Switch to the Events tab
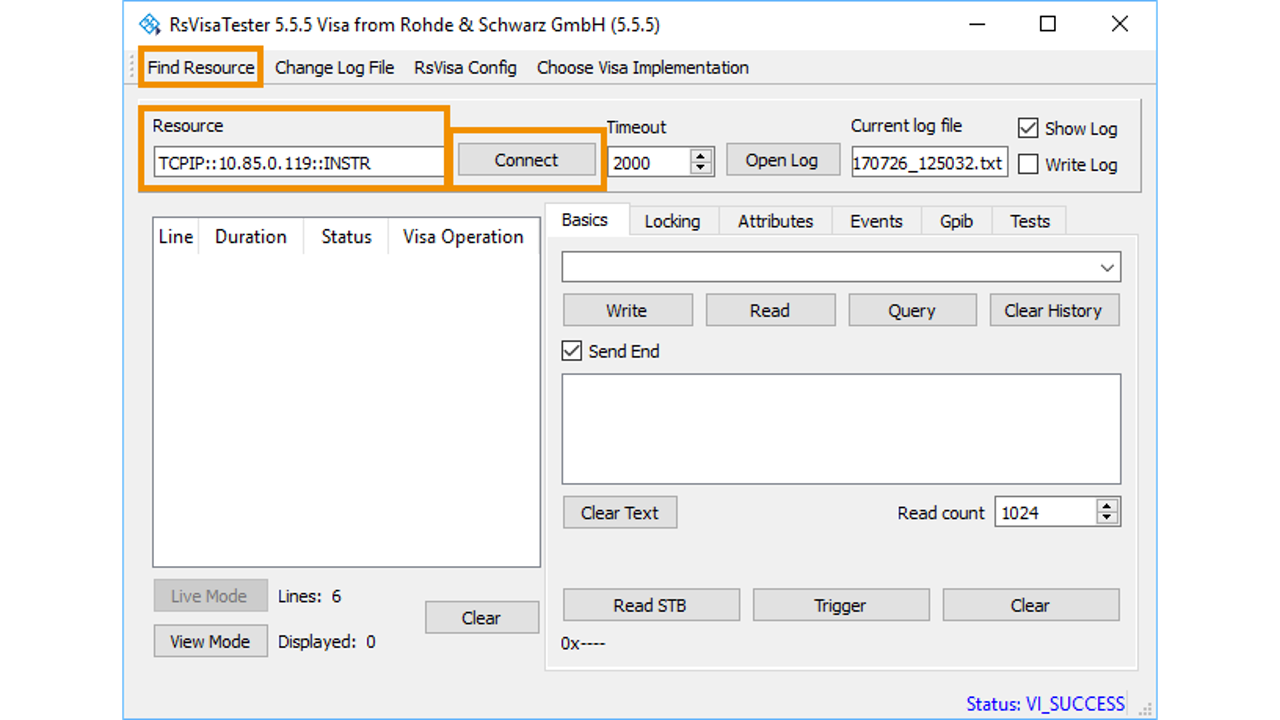1280x720 pixels. (876, 221)
